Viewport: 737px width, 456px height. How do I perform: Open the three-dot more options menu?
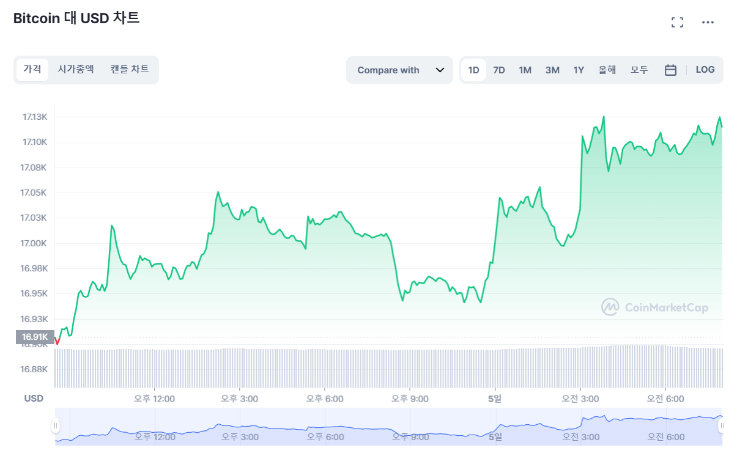tap(708, 22)
